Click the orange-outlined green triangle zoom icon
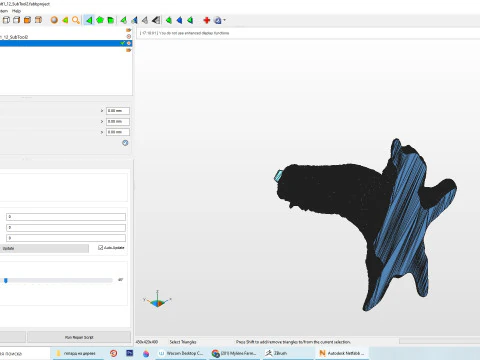 coord(65,20)
